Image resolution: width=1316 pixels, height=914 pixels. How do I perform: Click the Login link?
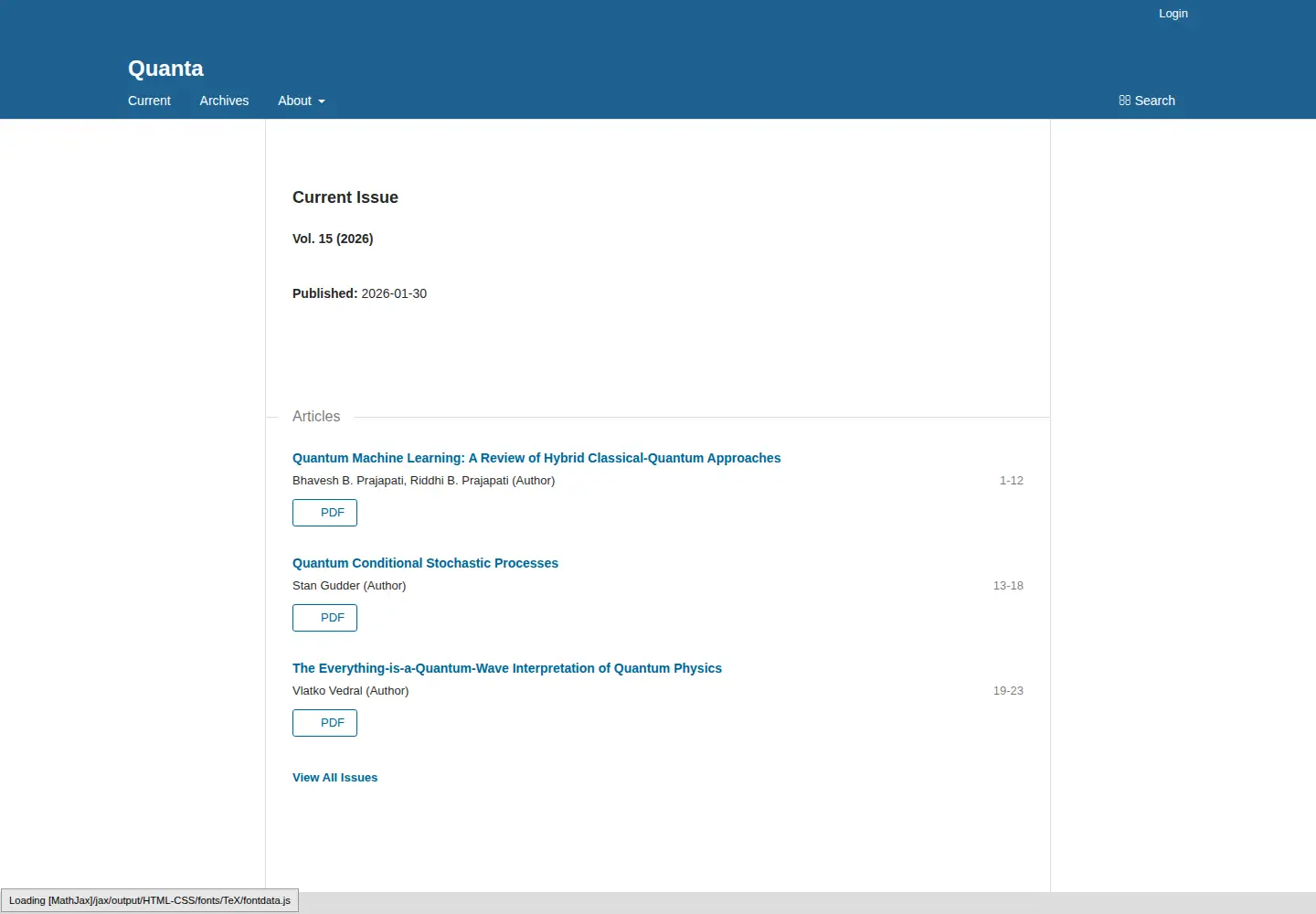(x=1173, y=14)
